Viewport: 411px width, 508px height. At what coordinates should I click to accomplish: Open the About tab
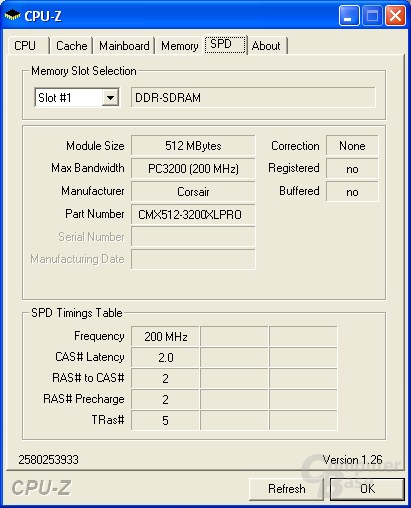pyautogui.click(x=267, y=46)
